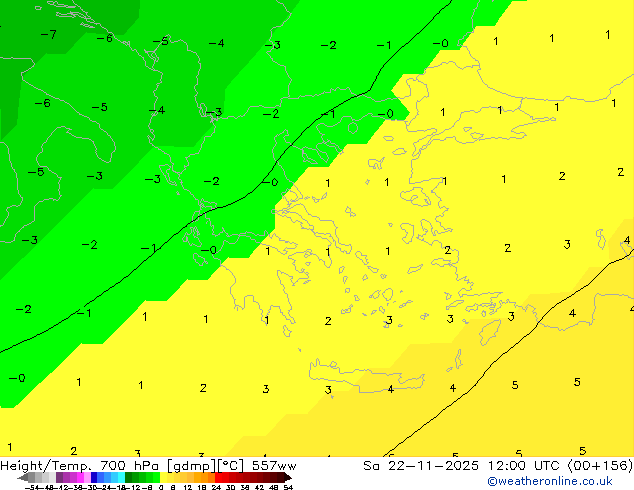Click the legend scale label '24'
Image resolution: width=634 pixels, height=490 pixels.
[x=216, y=487]
